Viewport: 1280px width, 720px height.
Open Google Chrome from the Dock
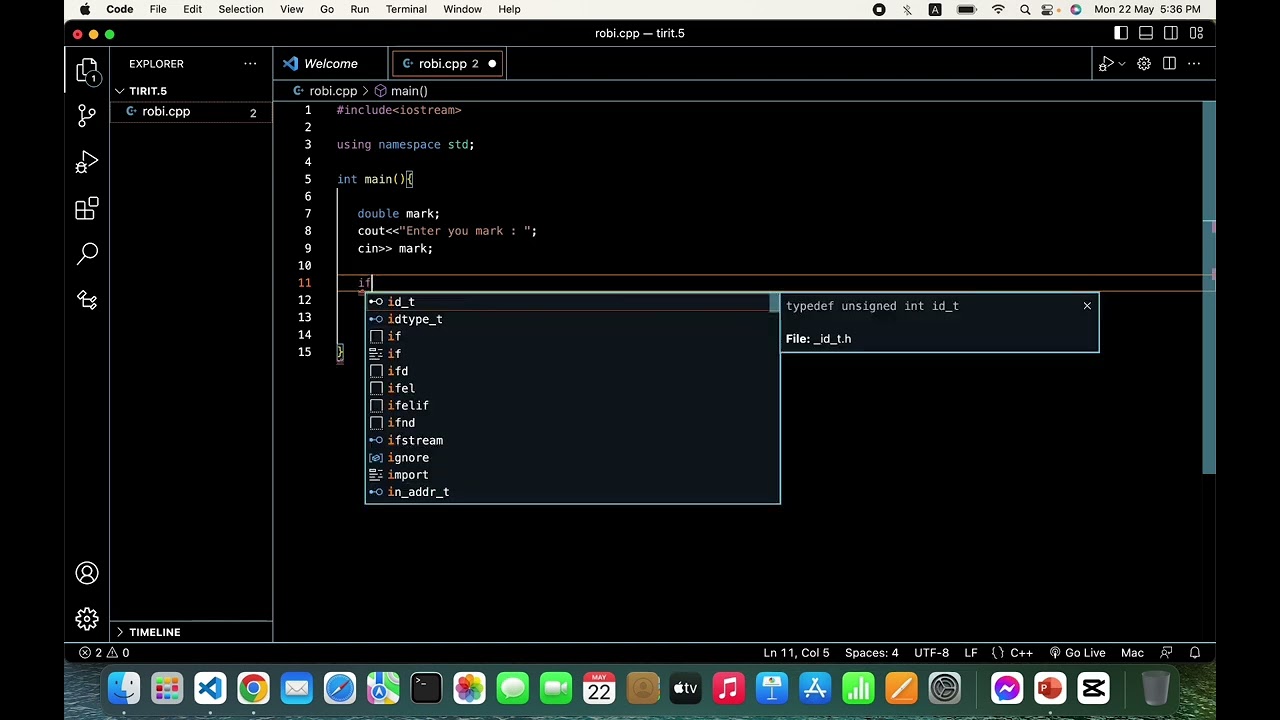tap(253, 688)
